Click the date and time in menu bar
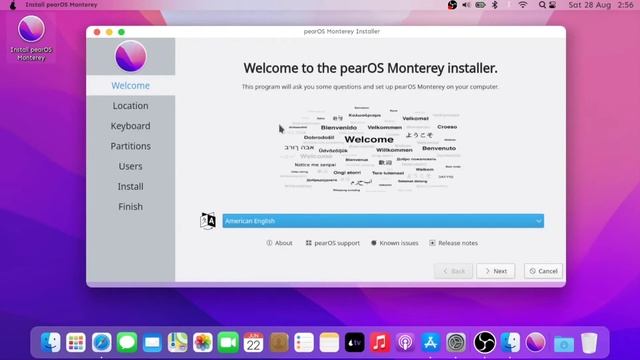The height and width of the screenshot is (360, 640). 601,5
